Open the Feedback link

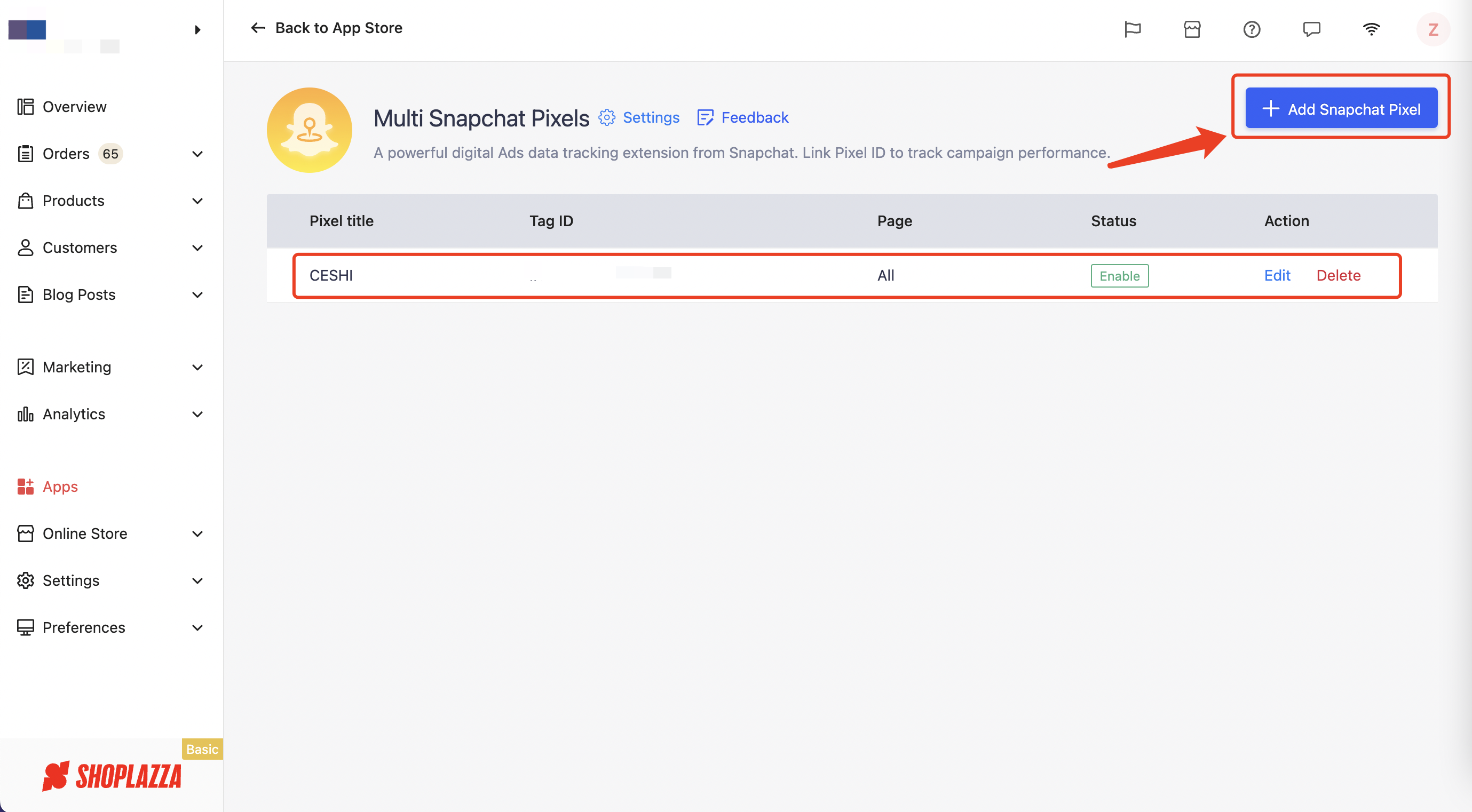click(754, 117)
